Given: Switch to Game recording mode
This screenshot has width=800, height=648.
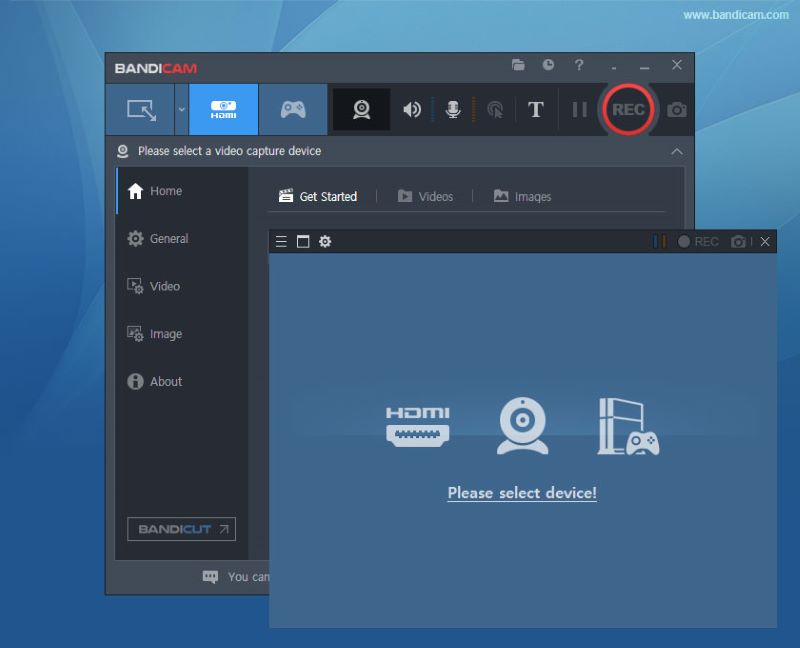Looking at the screenshot, I should [x=293, y=110].
